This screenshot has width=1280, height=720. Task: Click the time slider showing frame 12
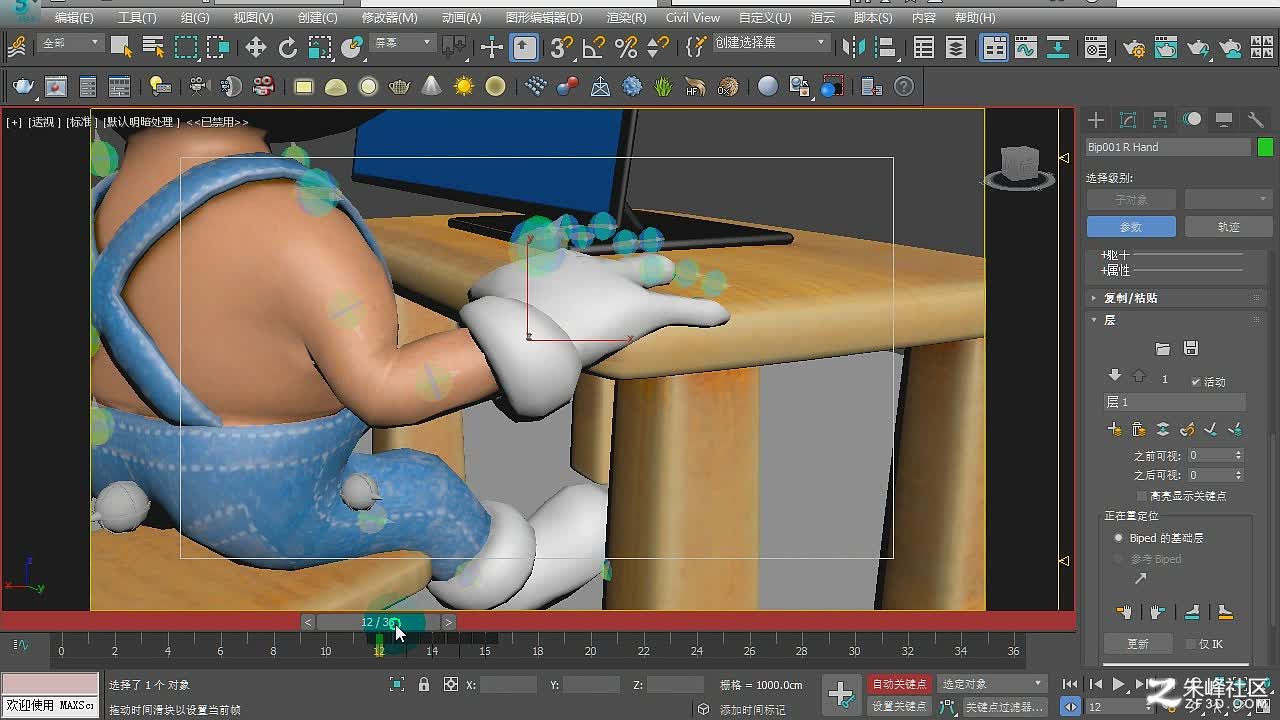pyautogui.click(x=378, y=622)
